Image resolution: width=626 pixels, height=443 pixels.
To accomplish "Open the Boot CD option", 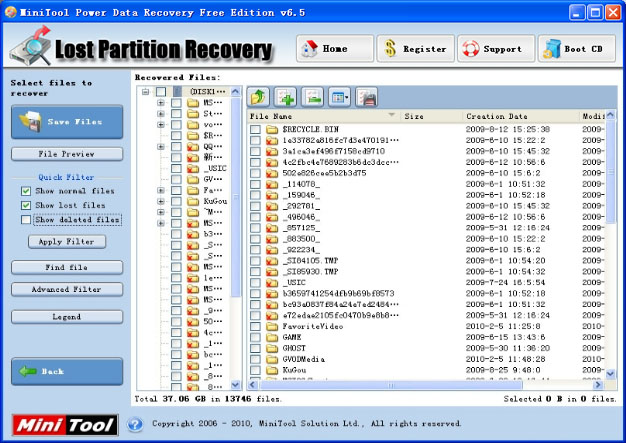I will coord(577,49).
